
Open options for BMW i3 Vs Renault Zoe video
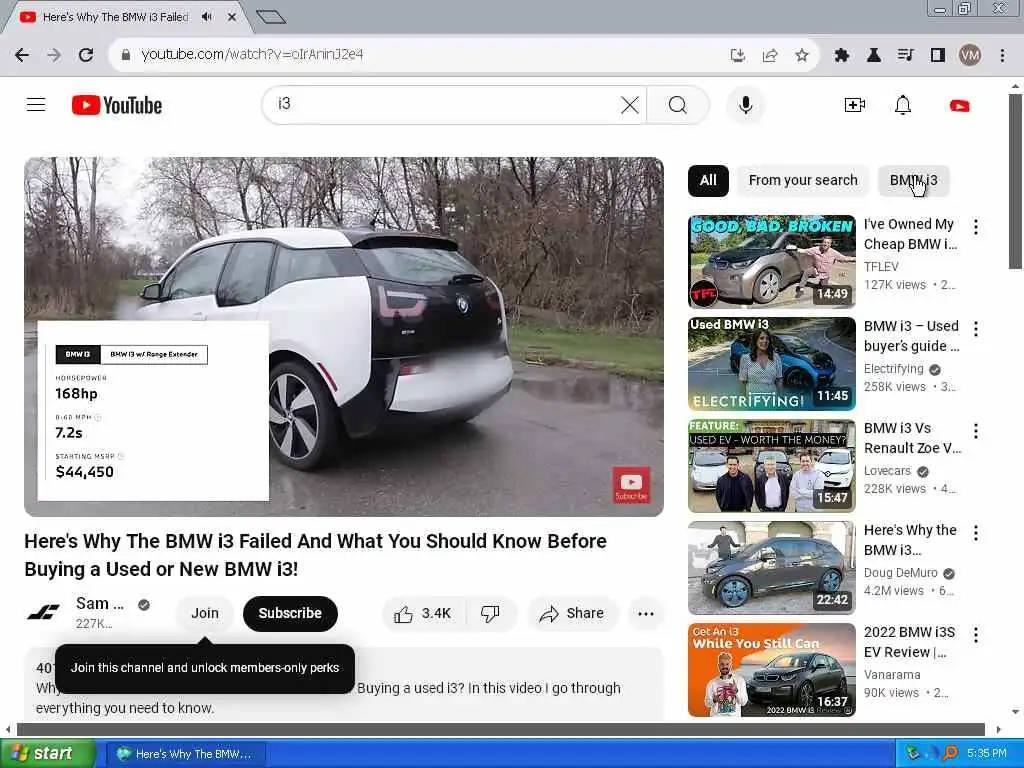click(x=976, y=430)
